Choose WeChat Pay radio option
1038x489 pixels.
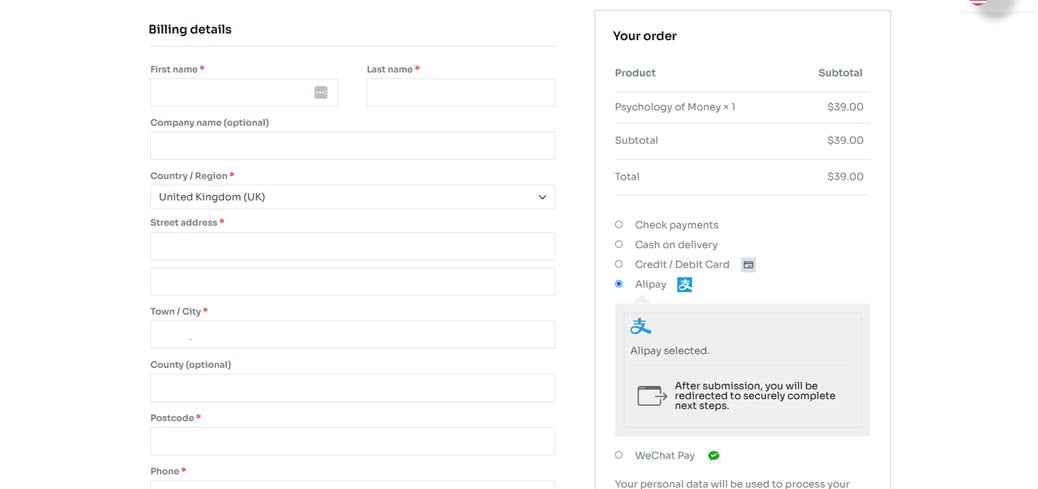[619, 456]
